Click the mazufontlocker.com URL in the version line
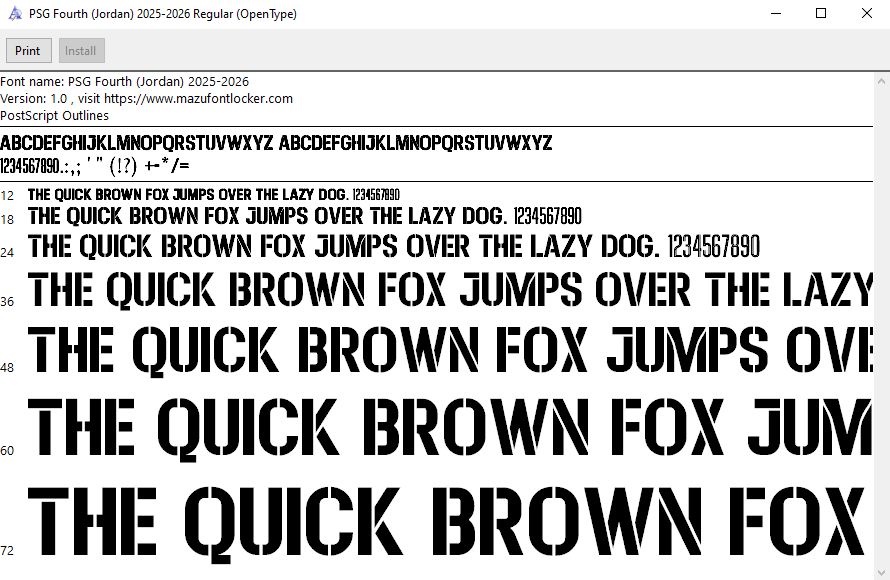The width and height of the screenshot is (890, 580). pos(198,99)
